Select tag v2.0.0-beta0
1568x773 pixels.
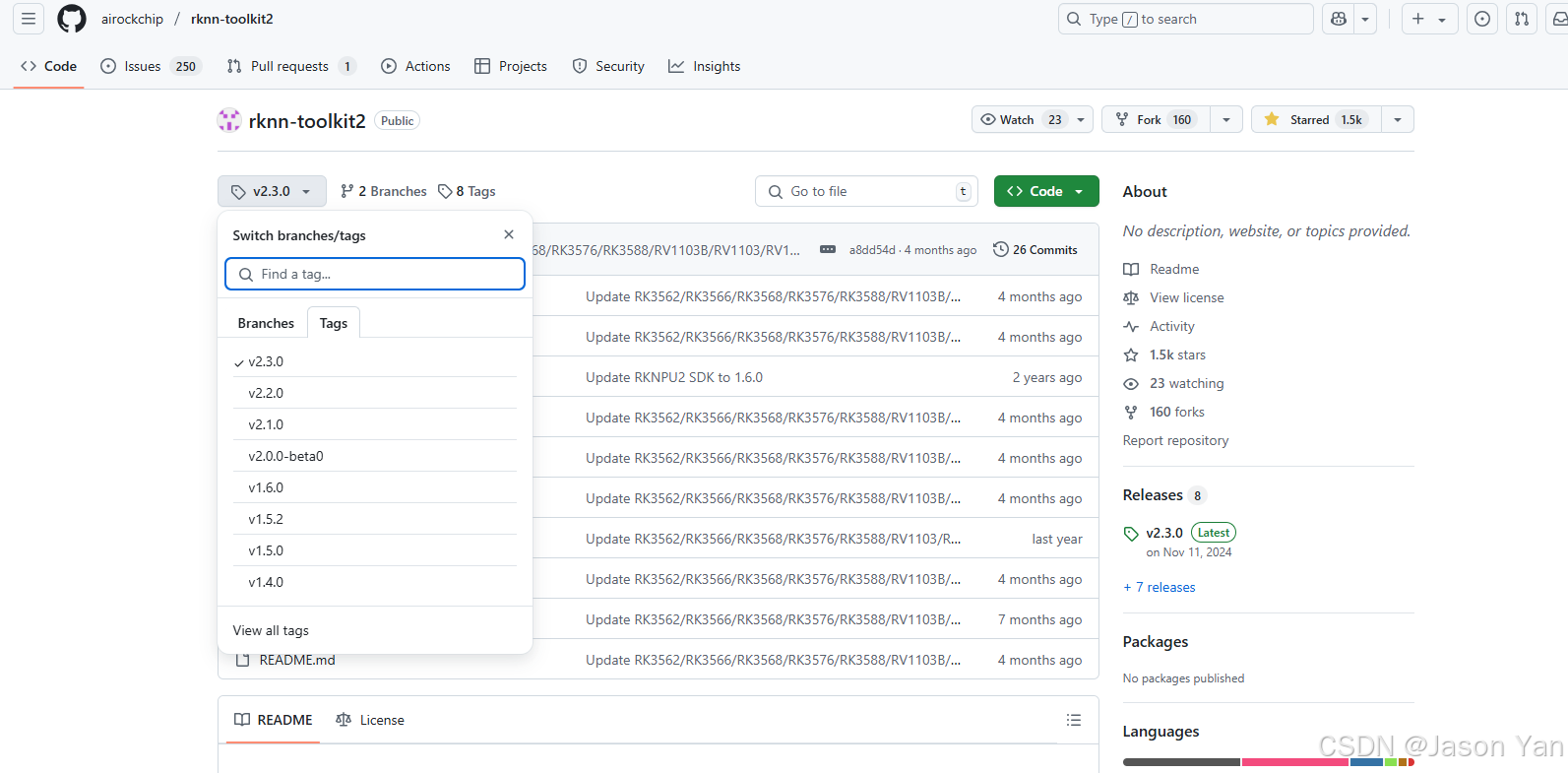coord(375,456)
